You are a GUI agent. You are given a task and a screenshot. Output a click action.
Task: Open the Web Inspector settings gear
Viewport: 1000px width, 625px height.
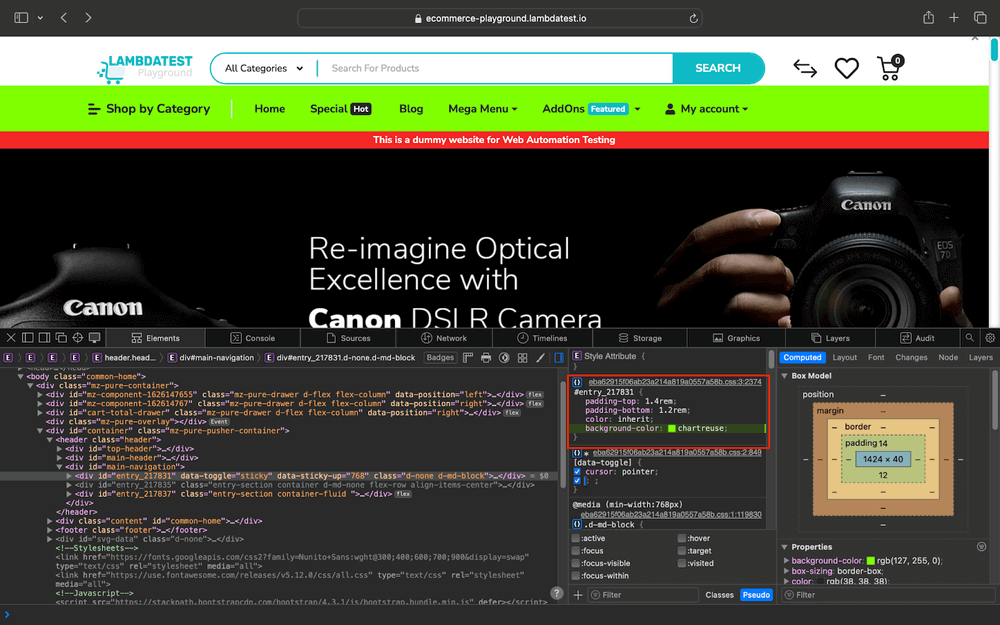point(990,338)
